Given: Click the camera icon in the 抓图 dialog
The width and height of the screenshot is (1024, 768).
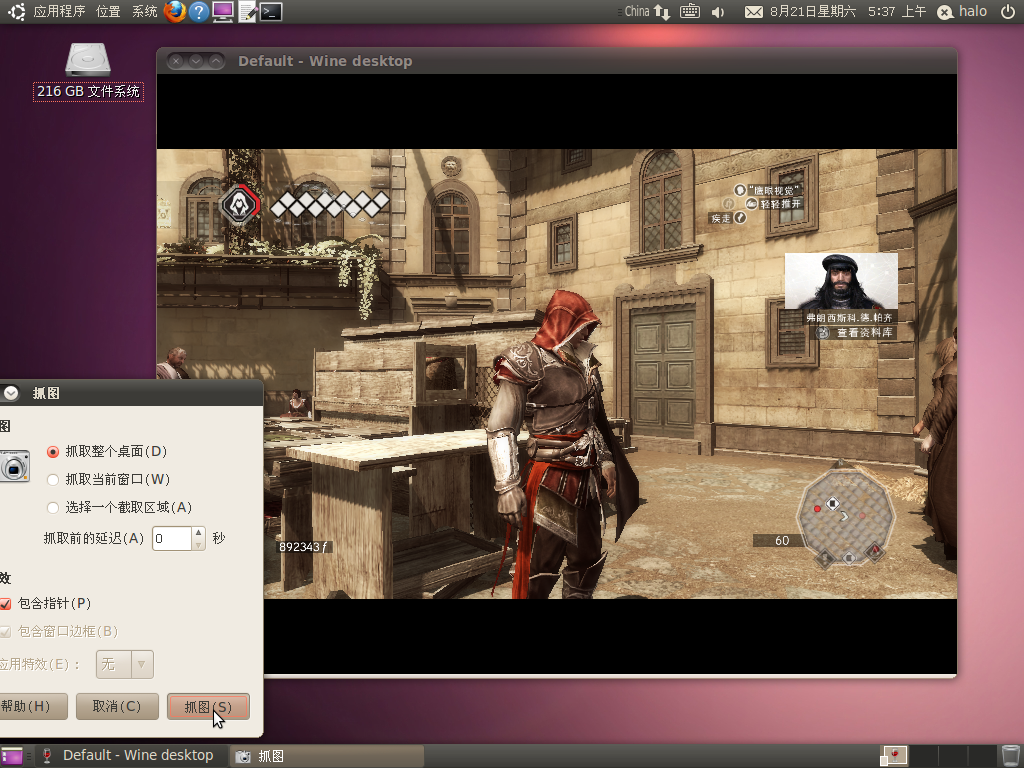Looking at the screenshot, I should click(x=14, y=466).
